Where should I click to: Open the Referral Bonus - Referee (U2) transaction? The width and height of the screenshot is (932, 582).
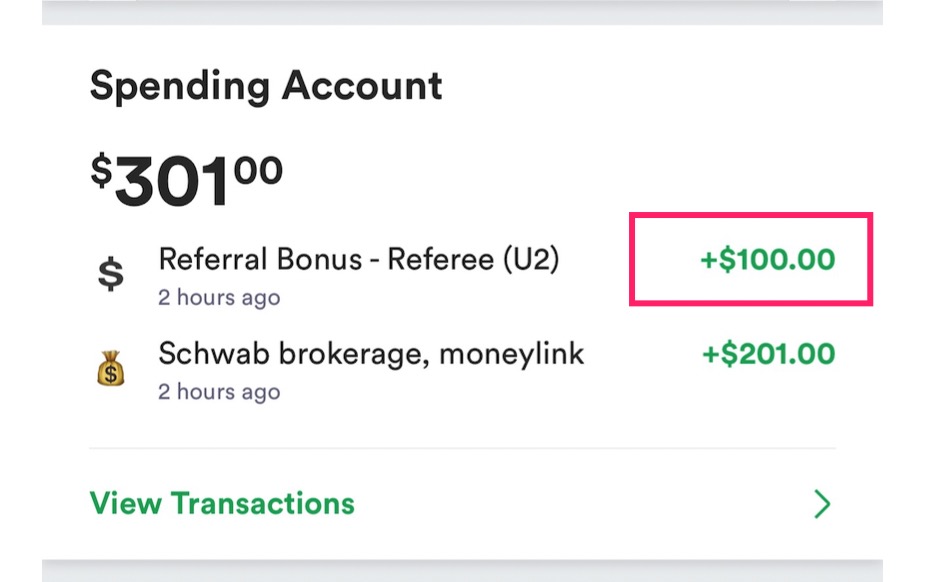coord(360,258)
